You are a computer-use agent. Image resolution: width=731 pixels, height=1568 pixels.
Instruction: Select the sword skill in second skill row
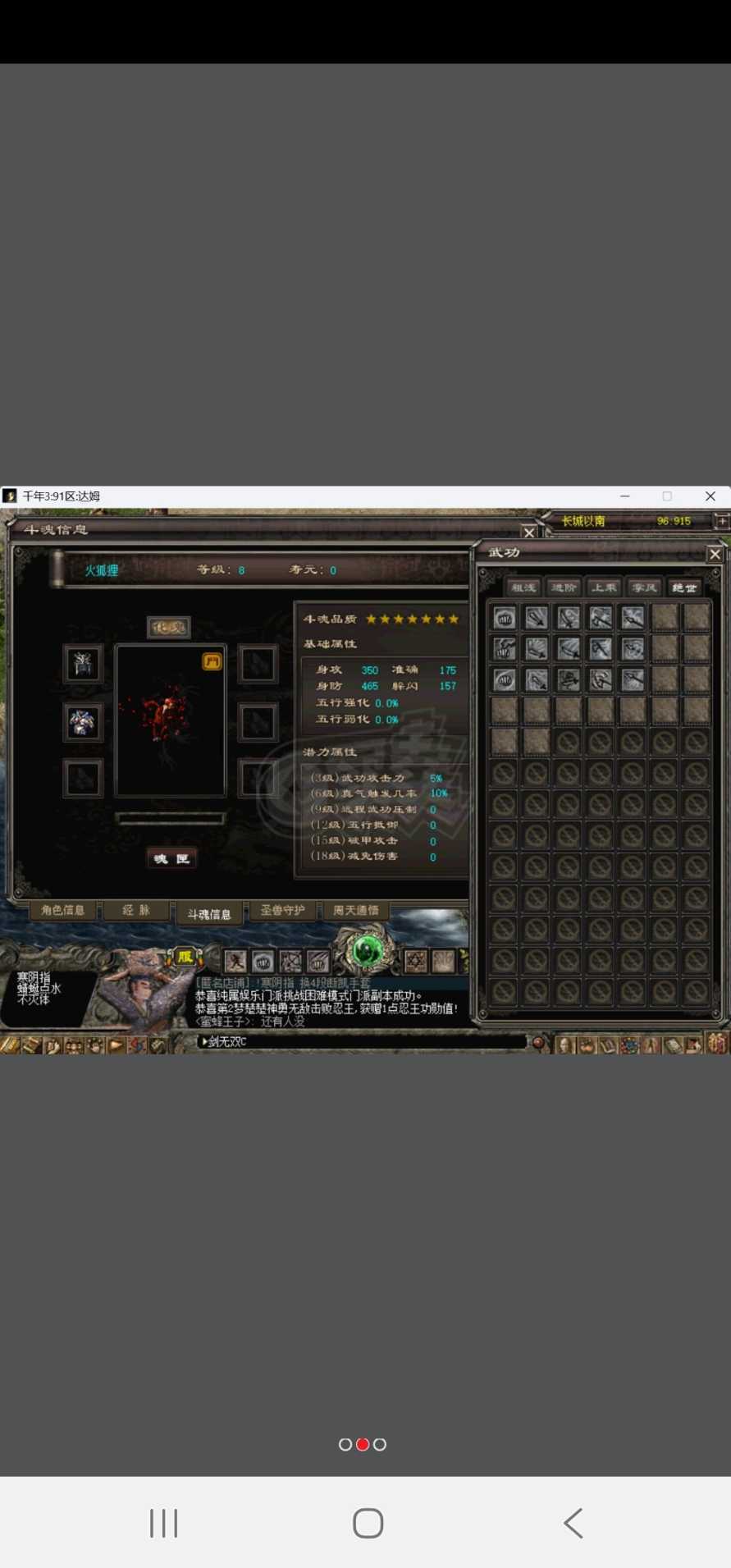coord(537,648)
